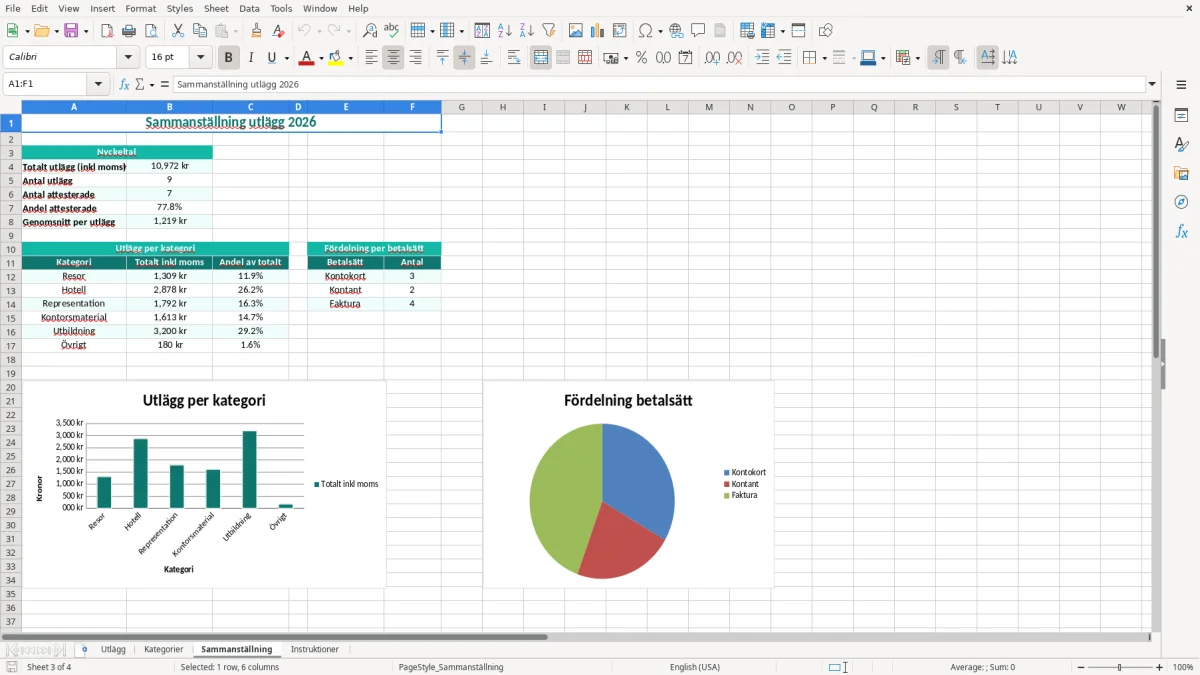Viewport: 1200px width, 675px height.
Task: Switch to the Instruktioner sheet tab
Action: [x=315, y=649]
